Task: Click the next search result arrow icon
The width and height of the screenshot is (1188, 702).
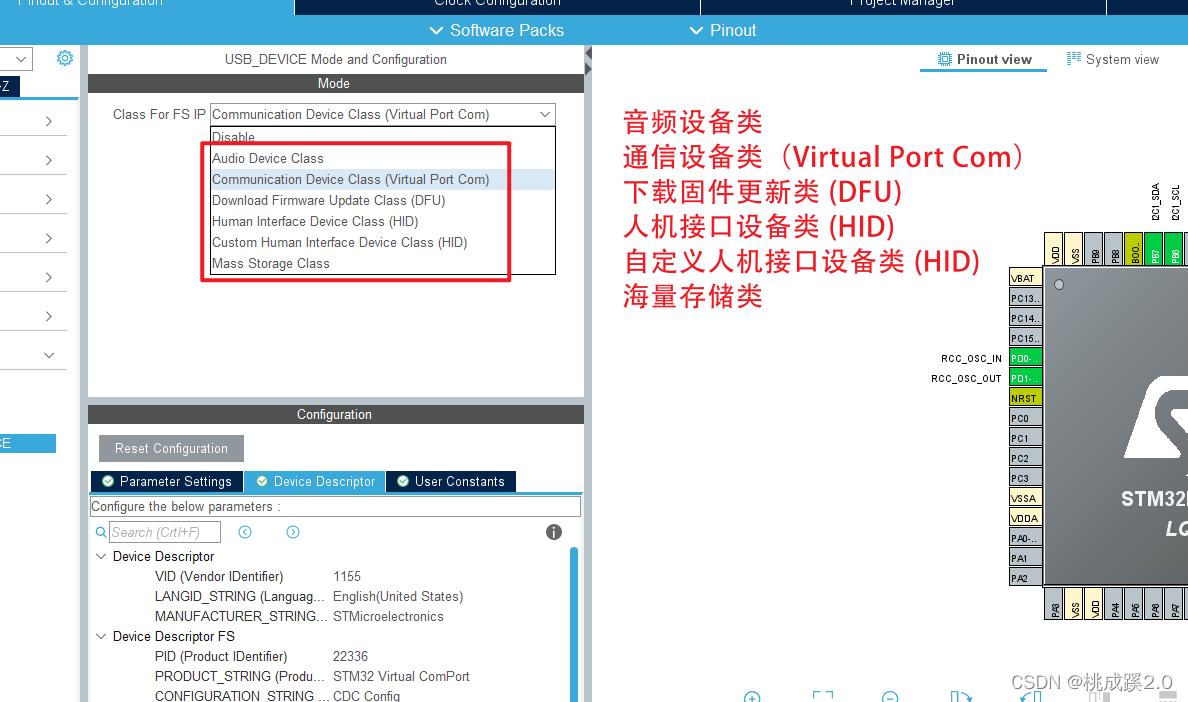Action: pos(292,532)
